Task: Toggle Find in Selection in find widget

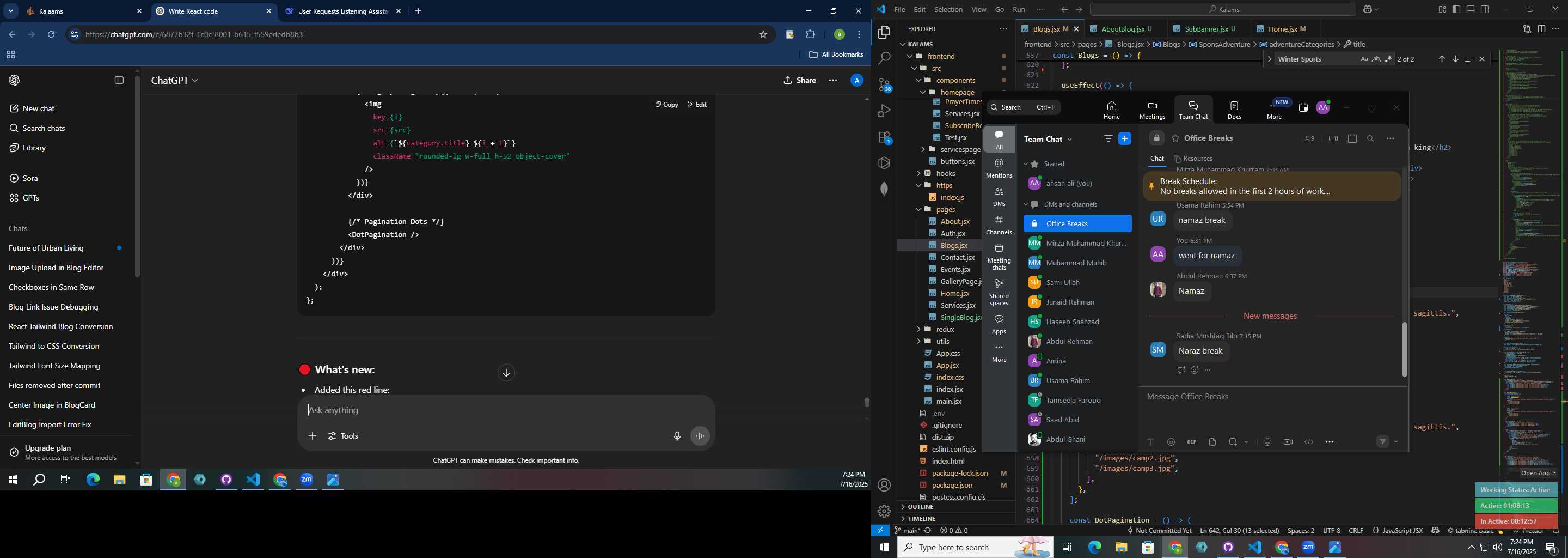Action: tap(1468, 59)
